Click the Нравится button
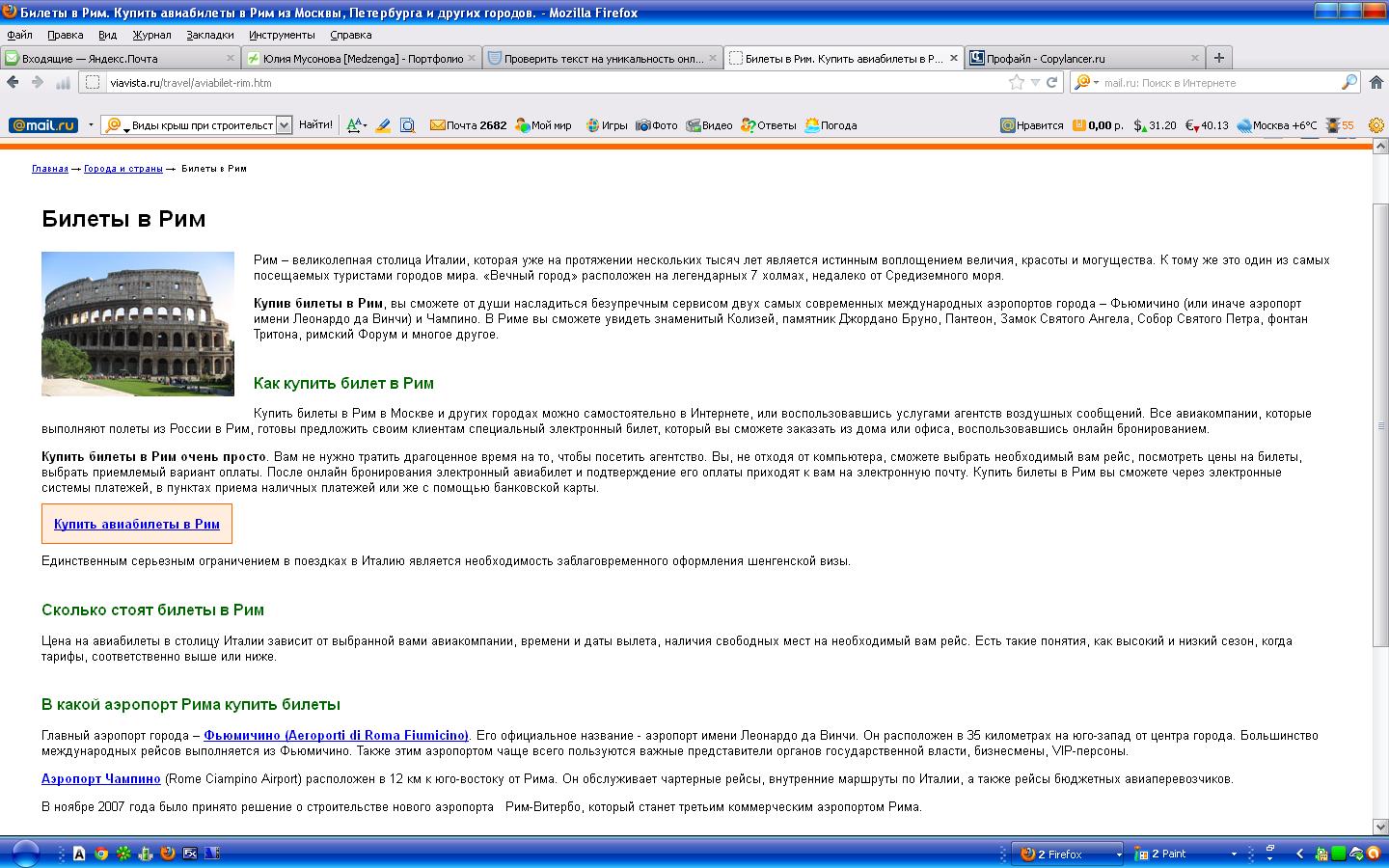The width and height of the screenshot is (1389, 868). tap(1032, 124)
